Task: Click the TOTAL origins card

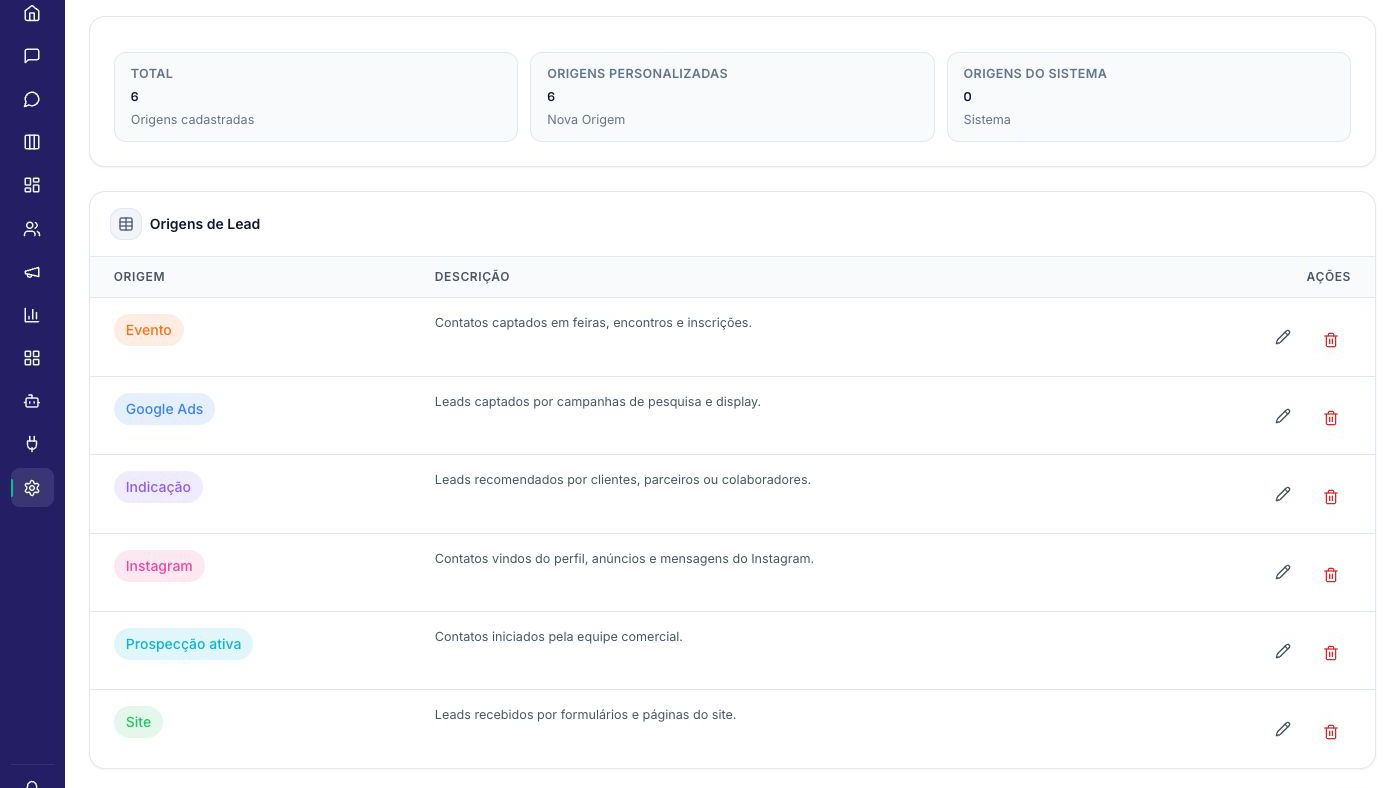Action: [316, 97]
